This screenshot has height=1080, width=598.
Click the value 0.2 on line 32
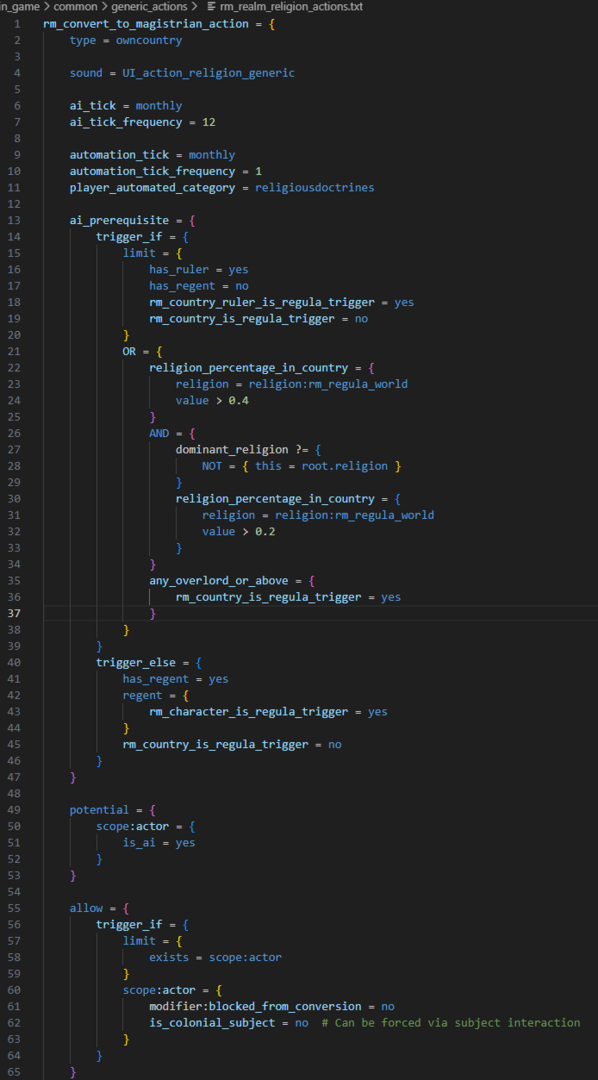pos(265,532)
